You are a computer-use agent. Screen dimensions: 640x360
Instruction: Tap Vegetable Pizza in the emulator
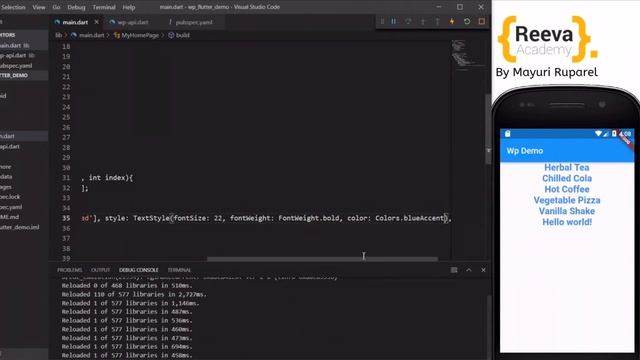coord(567,200)
